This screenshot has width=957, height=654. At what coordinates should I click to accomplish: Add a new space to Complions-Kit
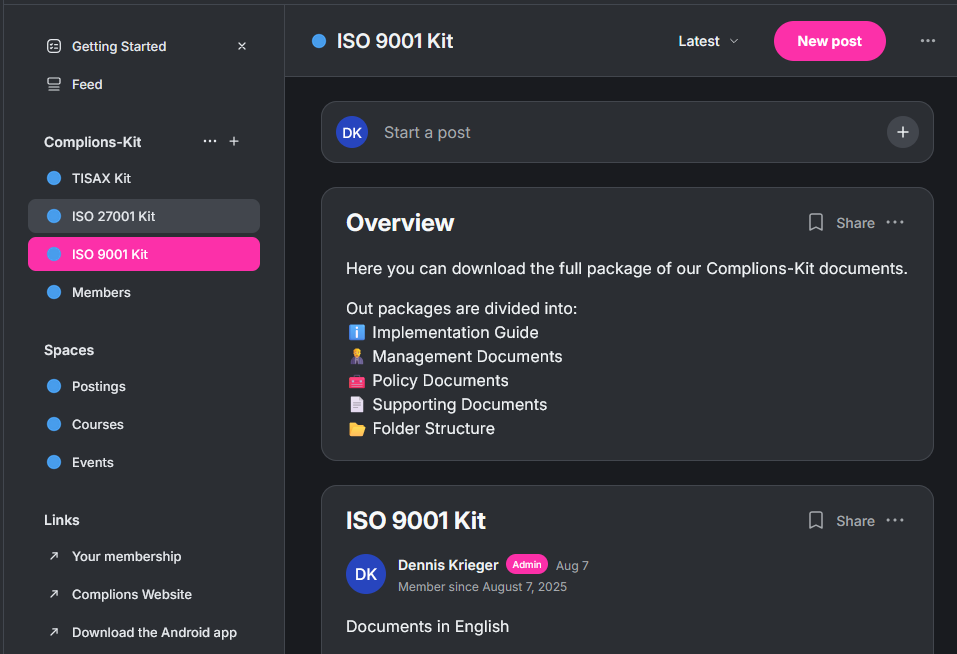tap(234, 142)
